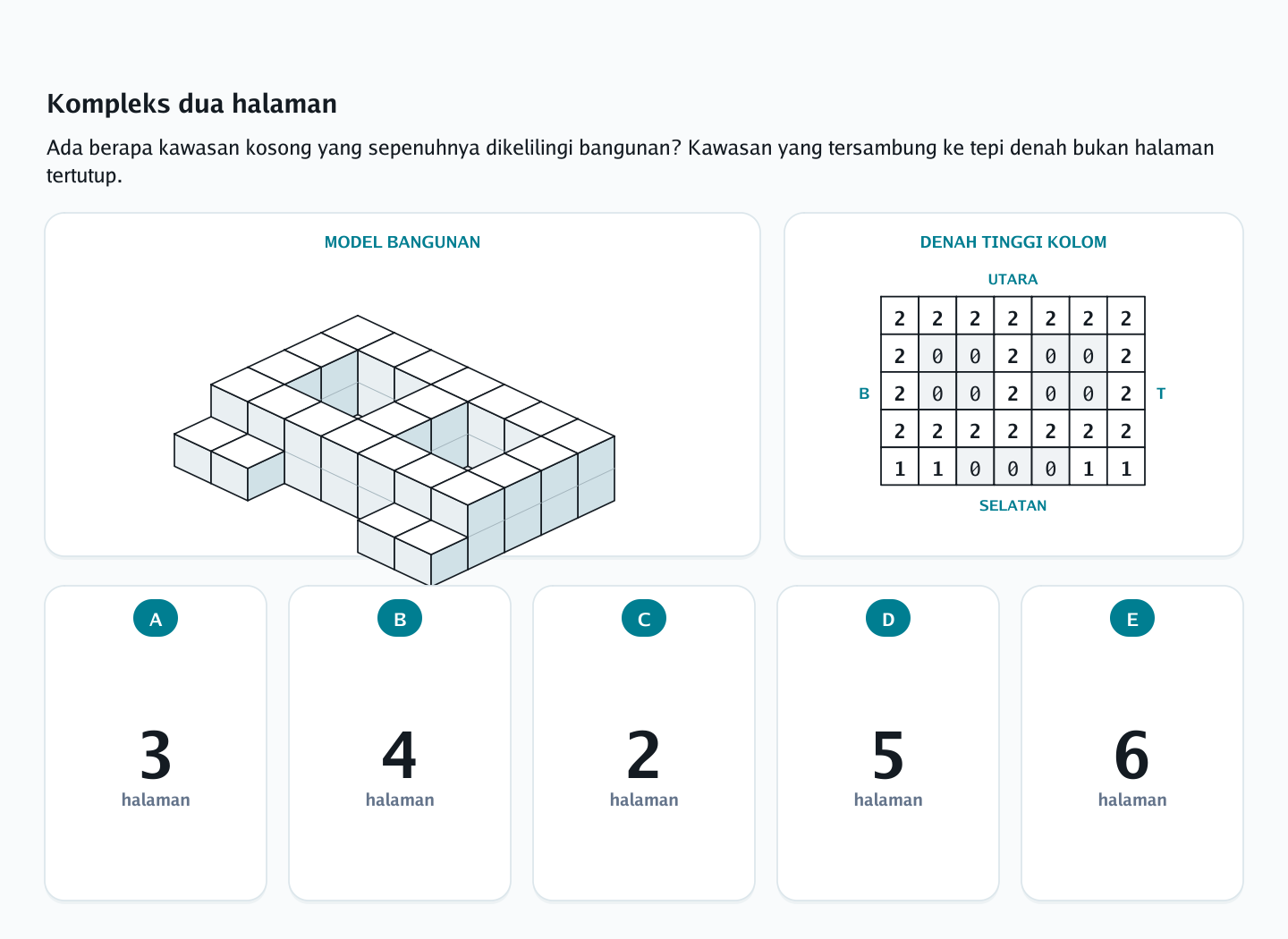This screenshot has width=1288, height=939.
Task: Click the UTARA label above the grid
Action: 1013,280
